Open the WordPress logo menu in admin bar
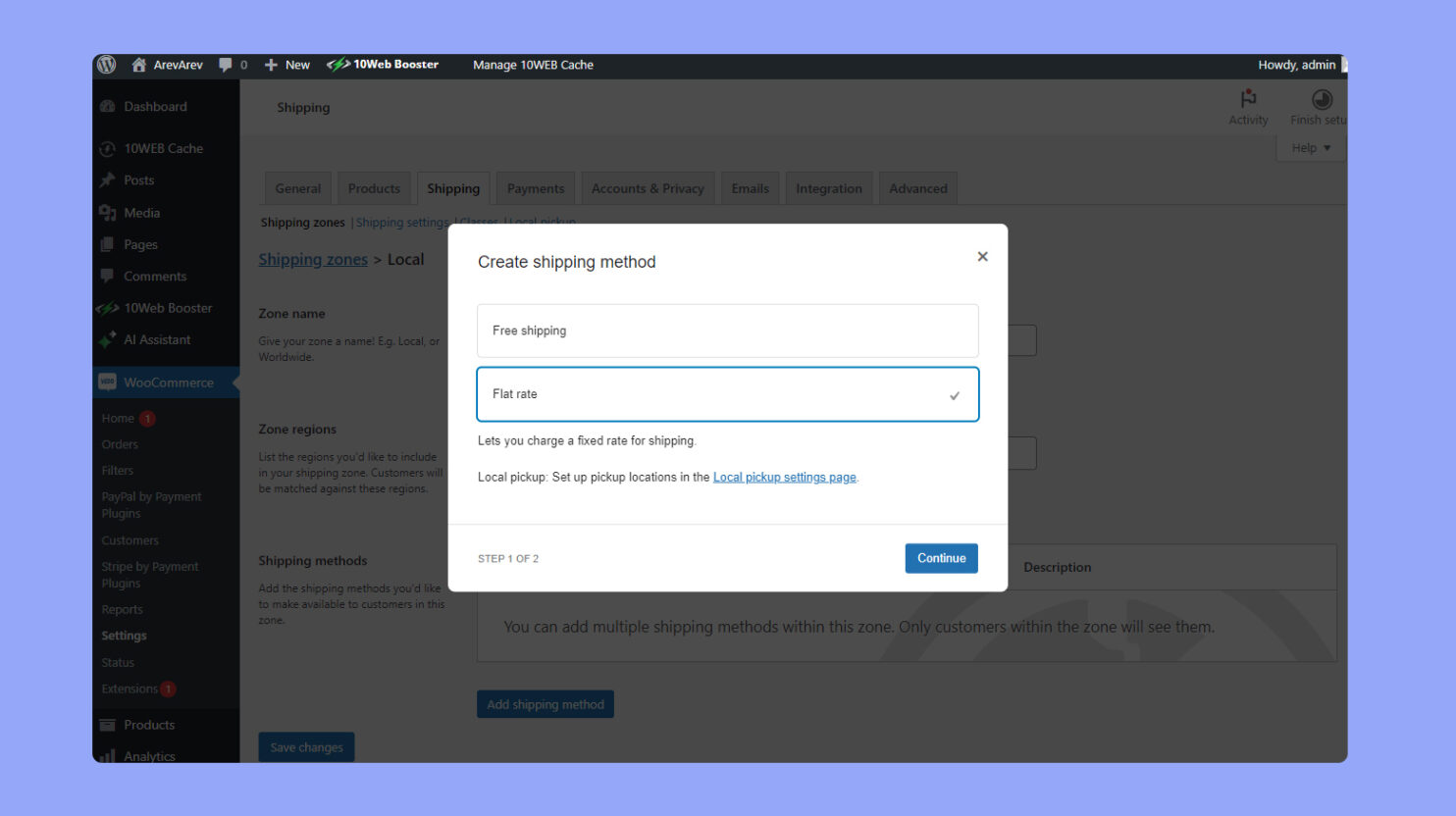Screen dimensions: 1456x816 pos(106,65)
